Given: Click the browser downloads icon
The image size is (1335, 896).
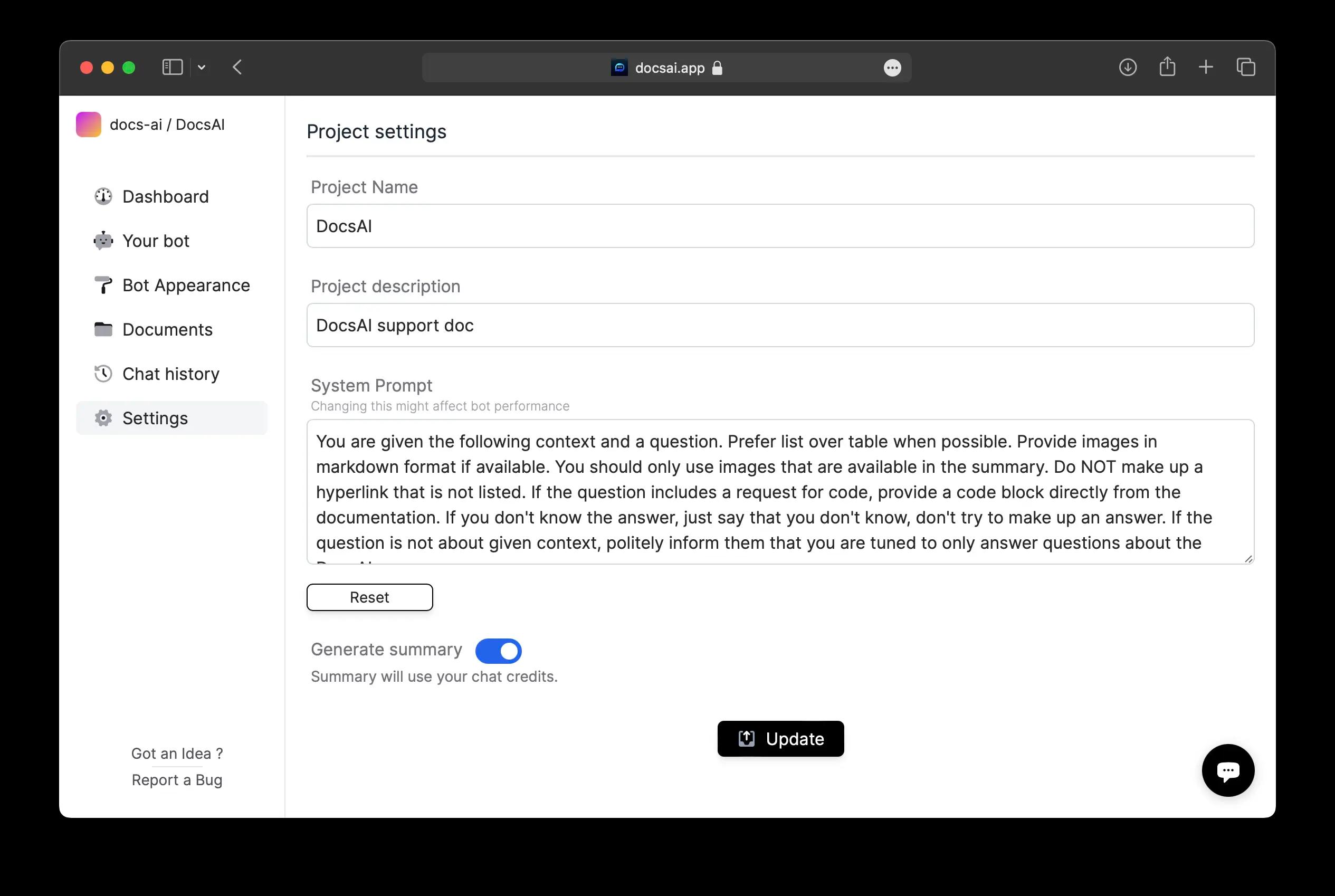Looking at the screenshot, I should pyautogui.click(x=1127, y=67).
